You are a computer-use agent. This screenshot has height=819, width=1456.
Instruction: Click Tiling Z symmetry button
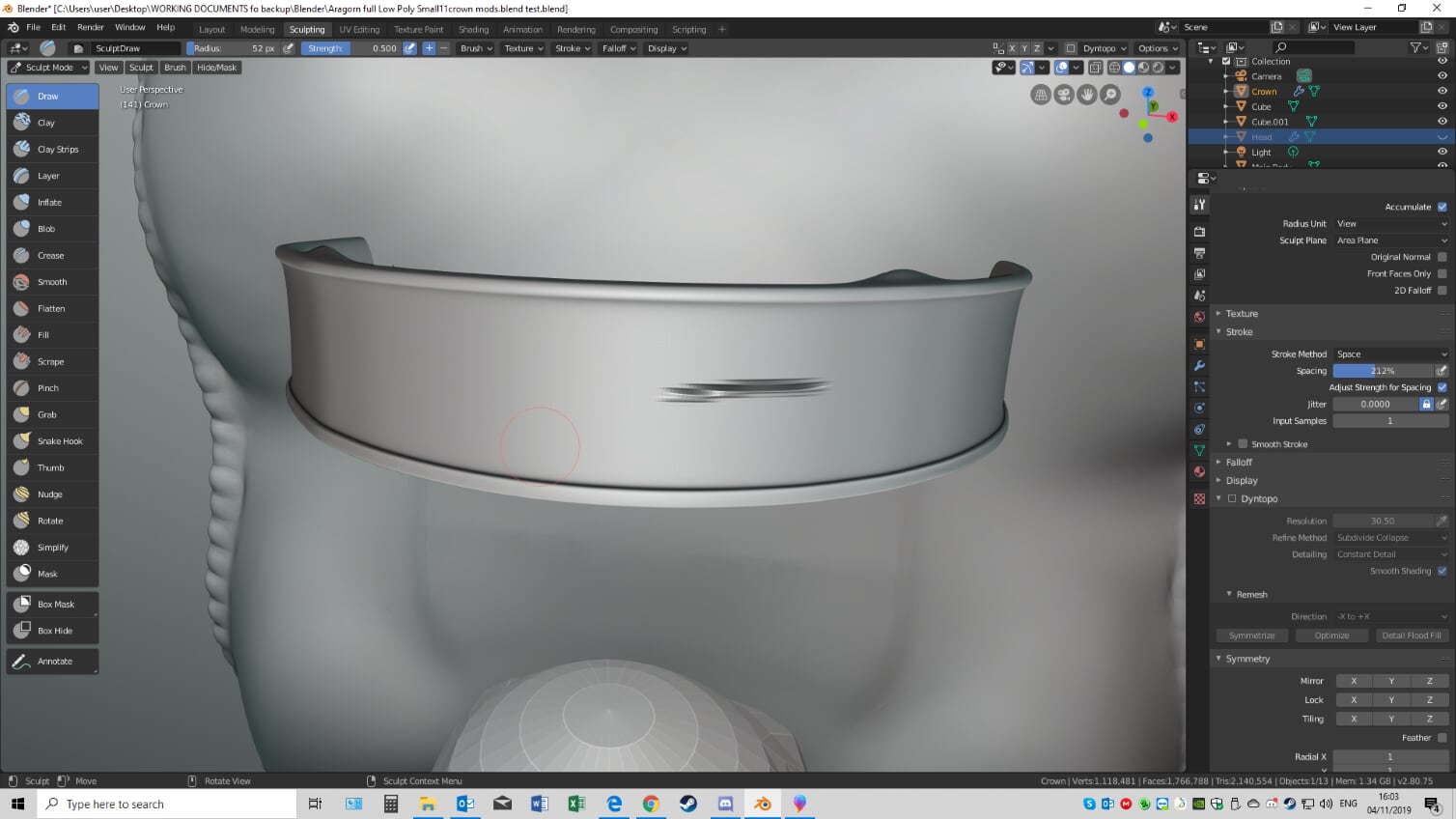(1430, 720)
